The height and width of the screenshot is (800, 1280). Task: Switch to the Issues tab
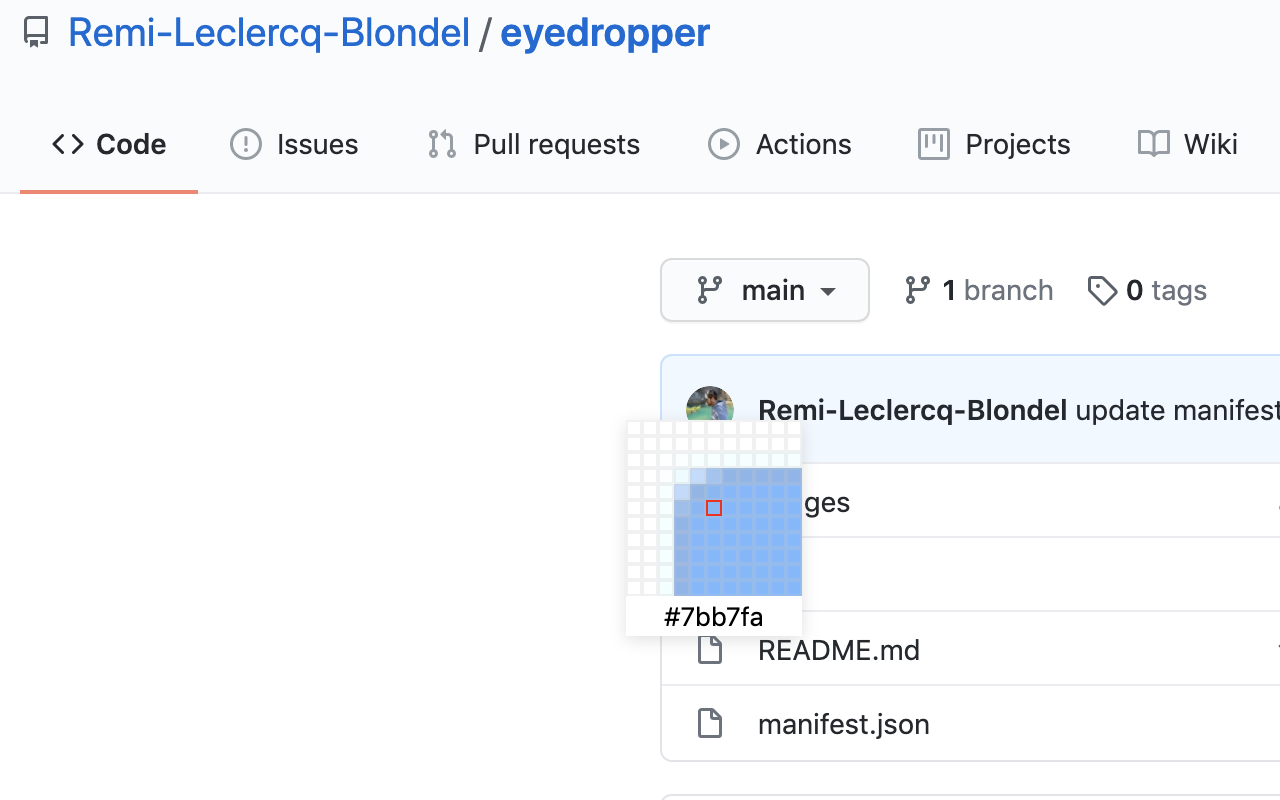294,144
